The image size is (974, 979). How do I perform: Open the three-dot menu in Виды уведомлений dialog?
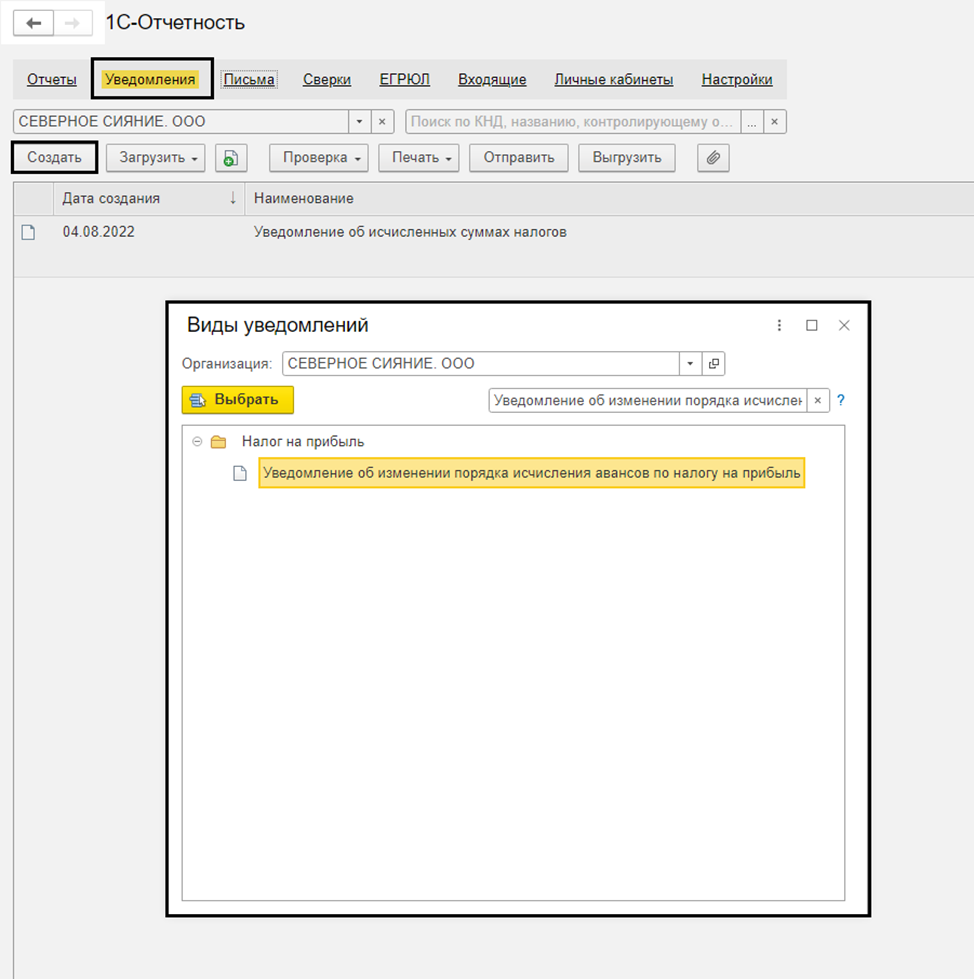point(779,325)
